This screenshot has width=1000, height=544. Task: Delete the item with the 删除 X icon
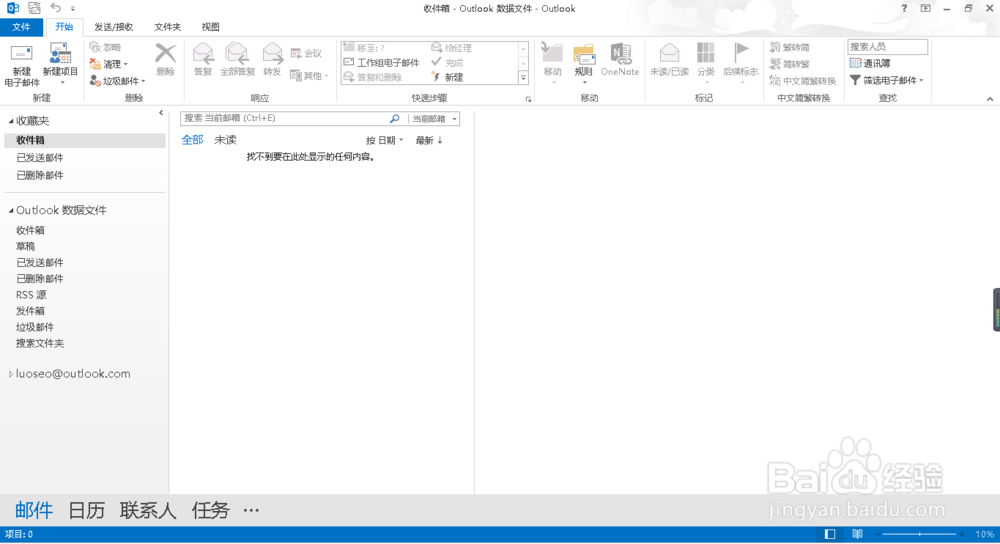[165, 60]
